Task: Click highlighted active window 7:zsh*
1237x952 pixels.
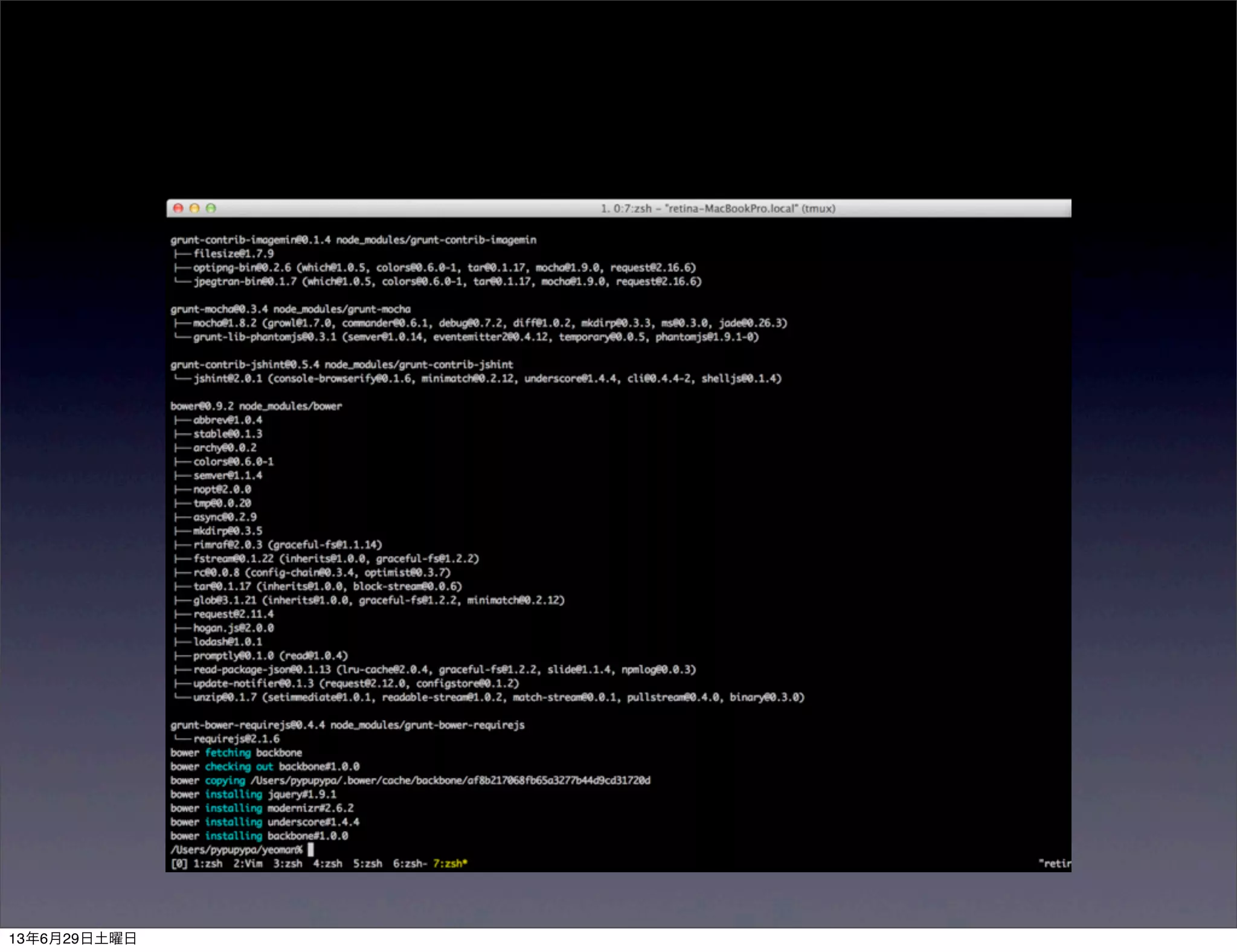Action: [450, 864]
